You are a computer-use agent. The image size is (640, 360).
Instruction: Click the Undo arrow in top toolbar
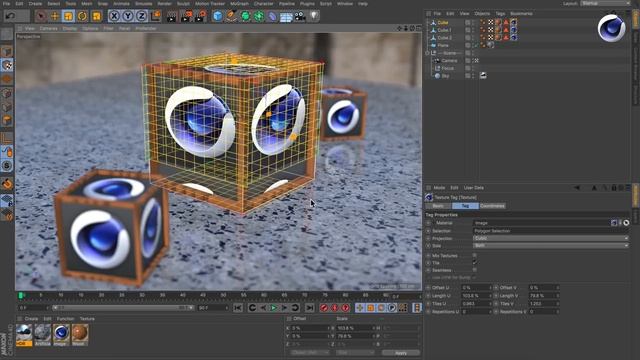pyautogui.click(x=11, y=16)
